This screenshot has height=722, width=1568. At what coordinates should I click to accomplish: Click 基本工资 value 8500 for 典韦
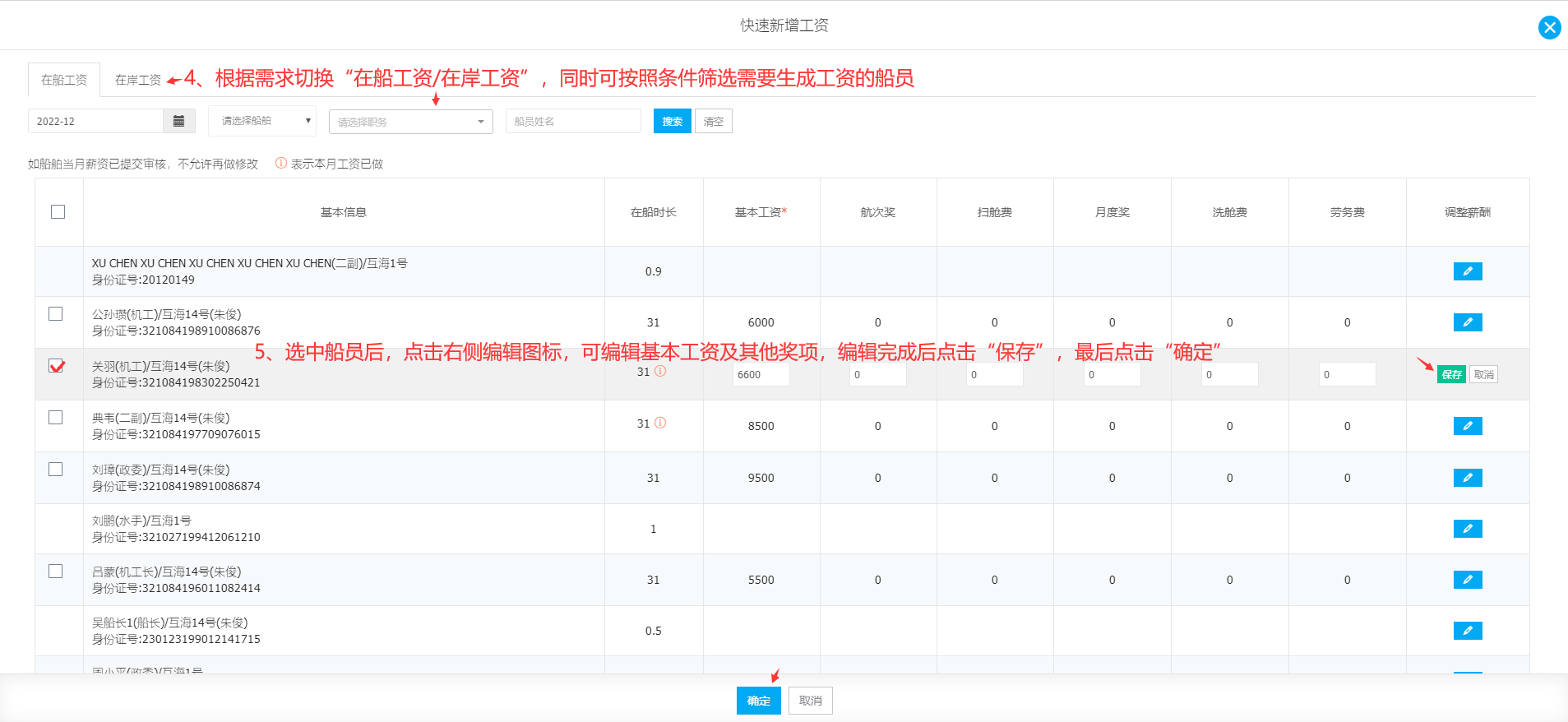click(761, 426)
